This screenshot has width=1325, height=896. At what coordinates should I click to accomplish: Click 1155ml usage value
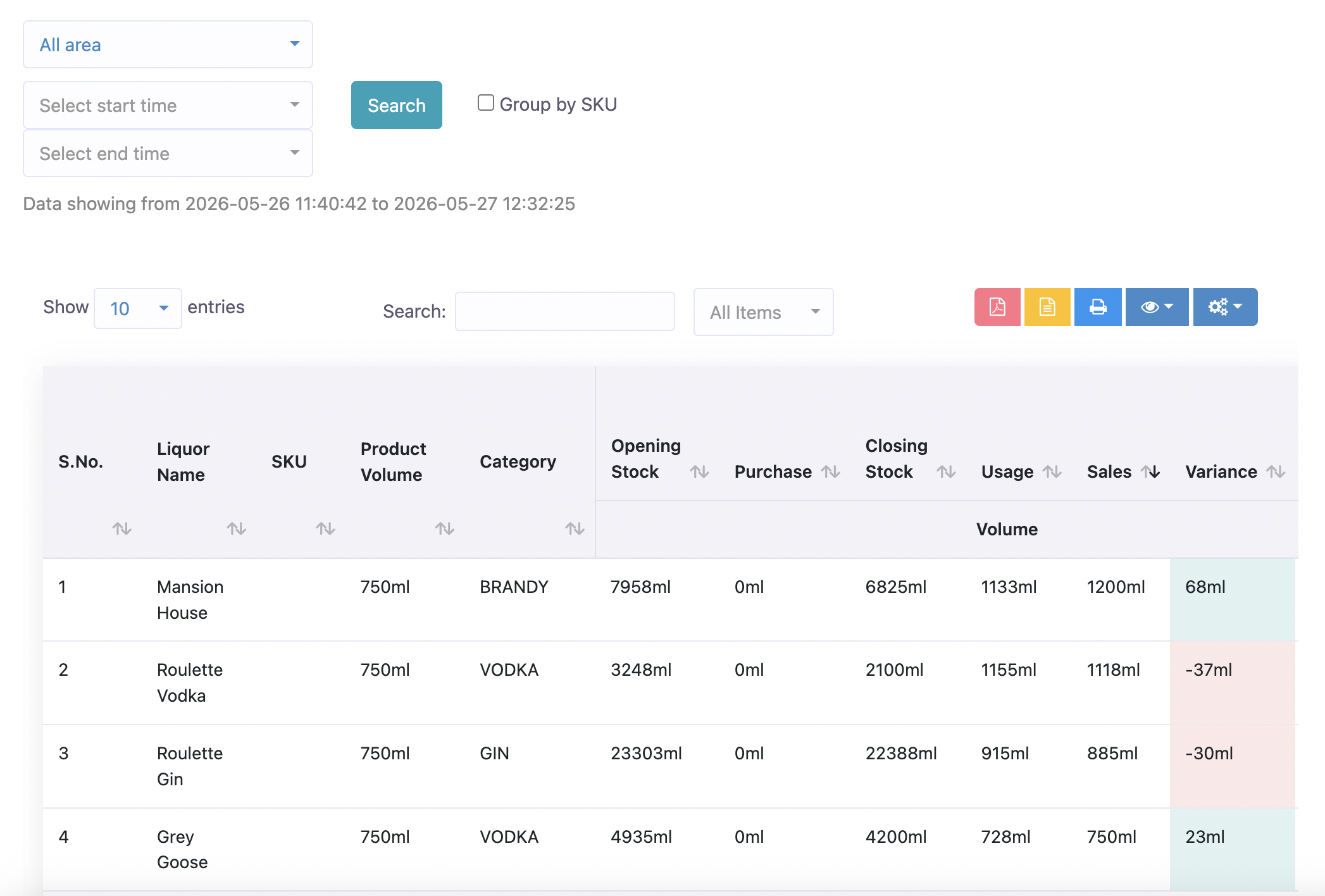coord(1009,670)
